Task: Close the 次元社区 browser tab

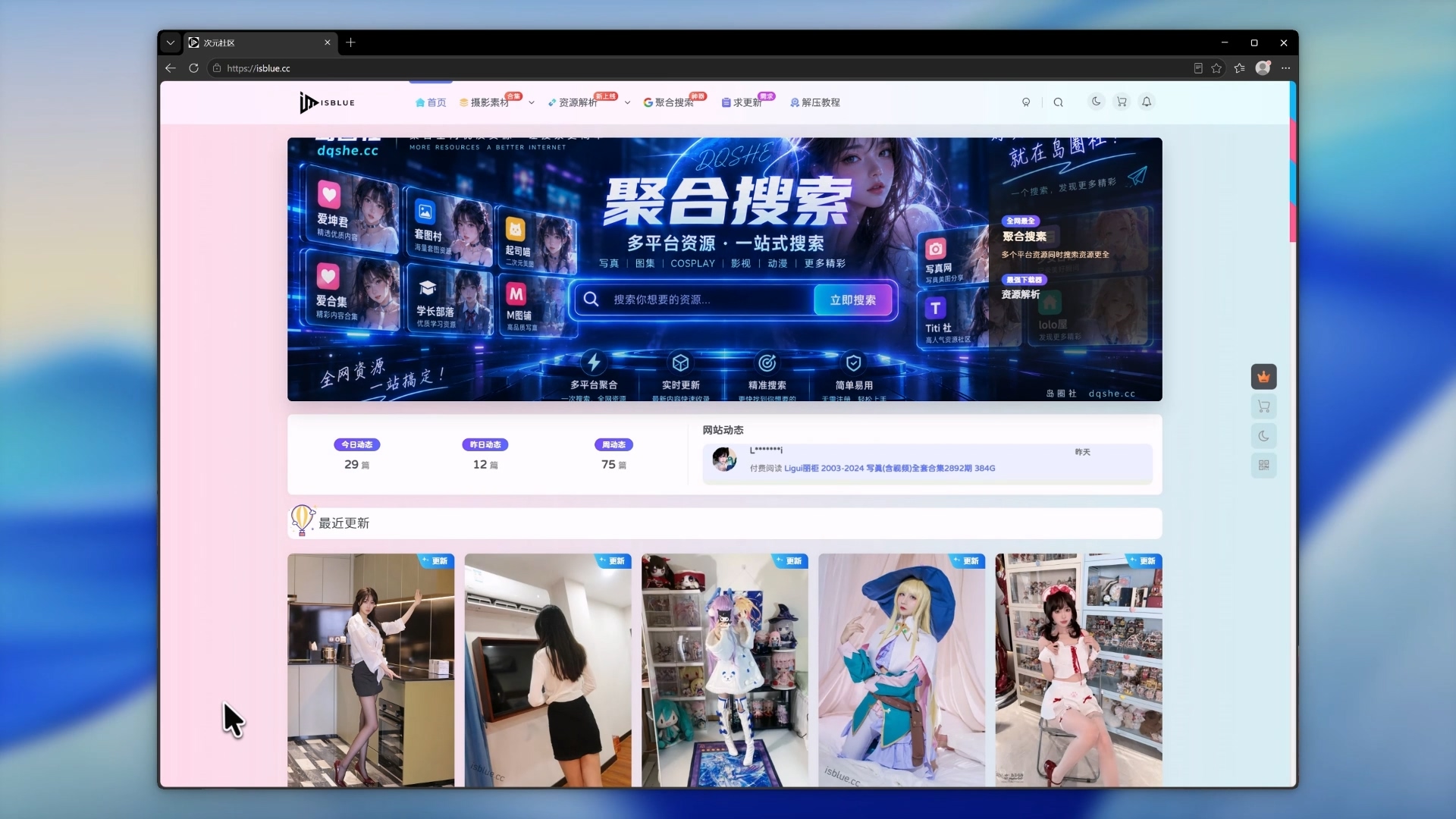Action: 328,42
